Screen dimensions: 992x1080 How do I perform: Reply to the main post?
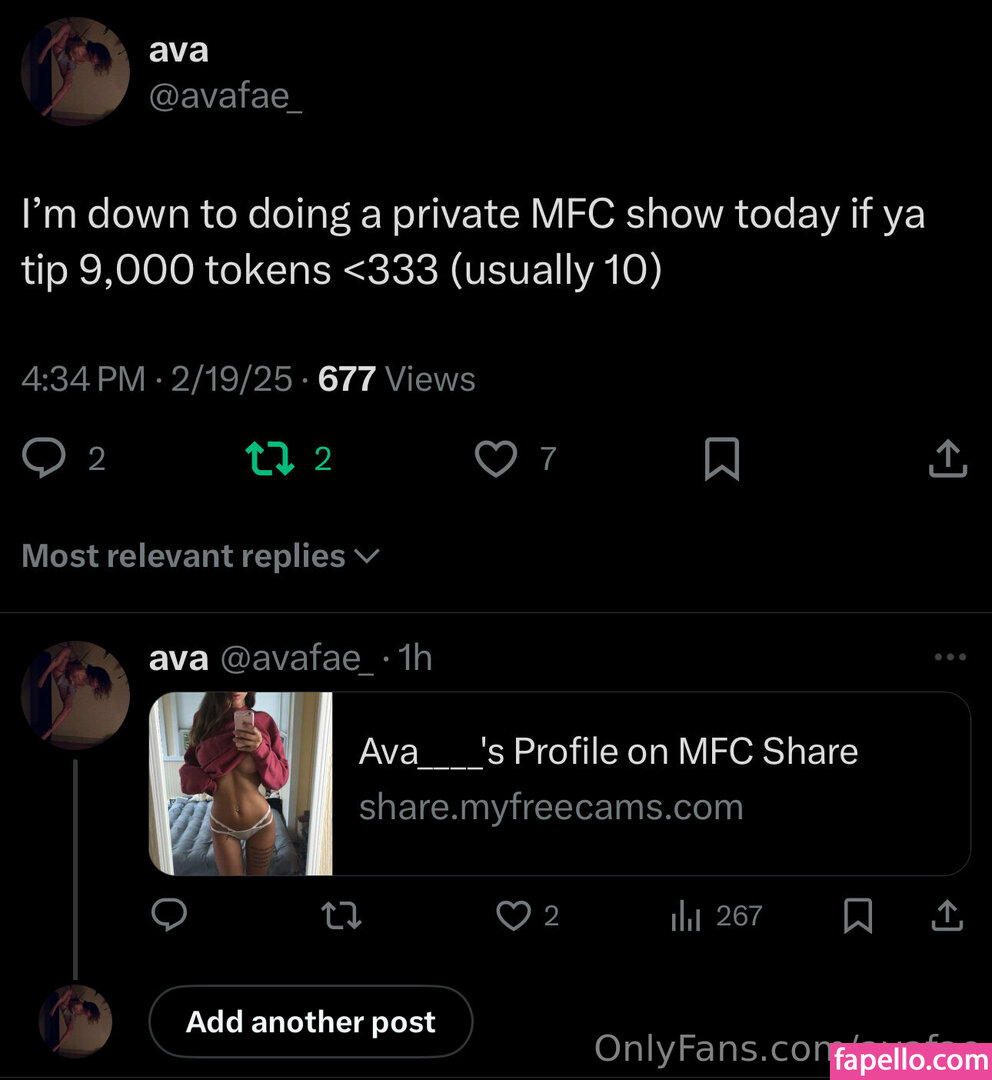pos(43,459)
